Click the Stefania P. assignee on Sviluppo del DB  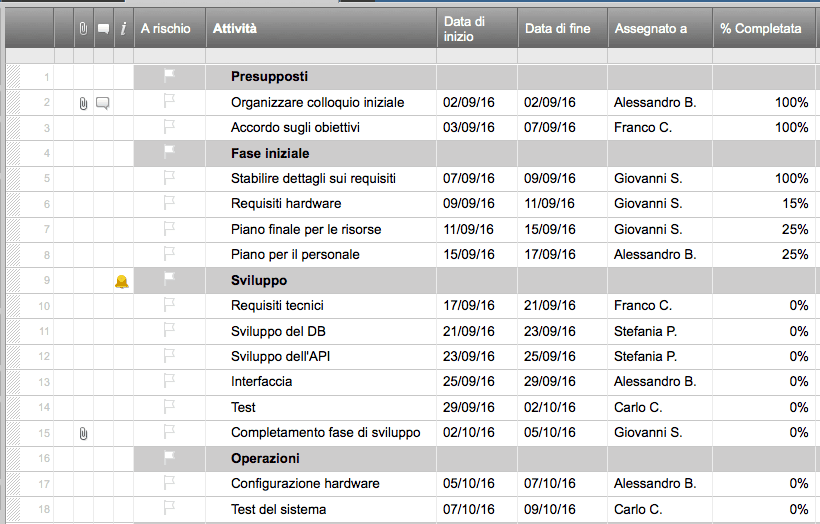tap(660, 331)
